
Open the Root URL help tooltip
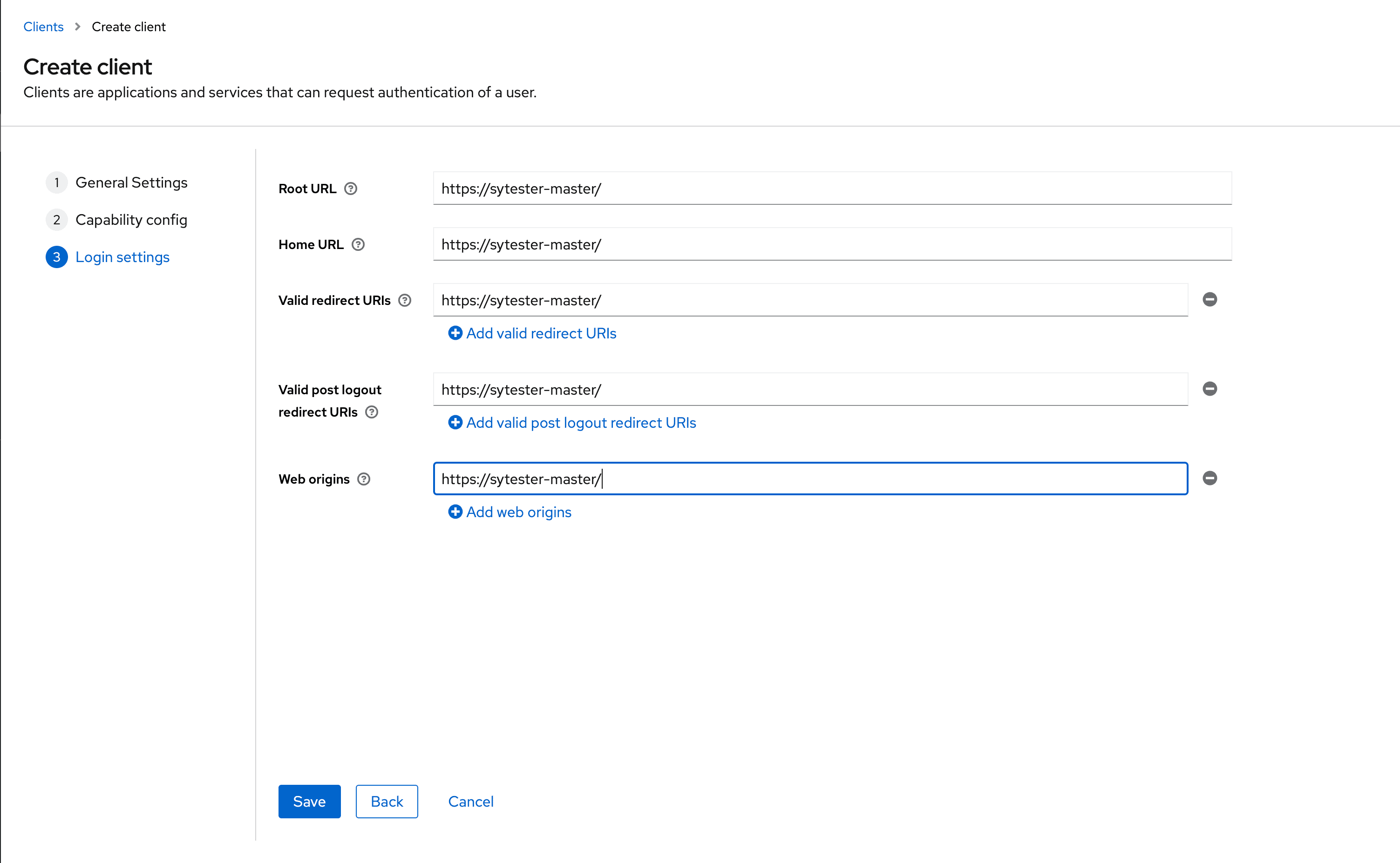[351, 189]
